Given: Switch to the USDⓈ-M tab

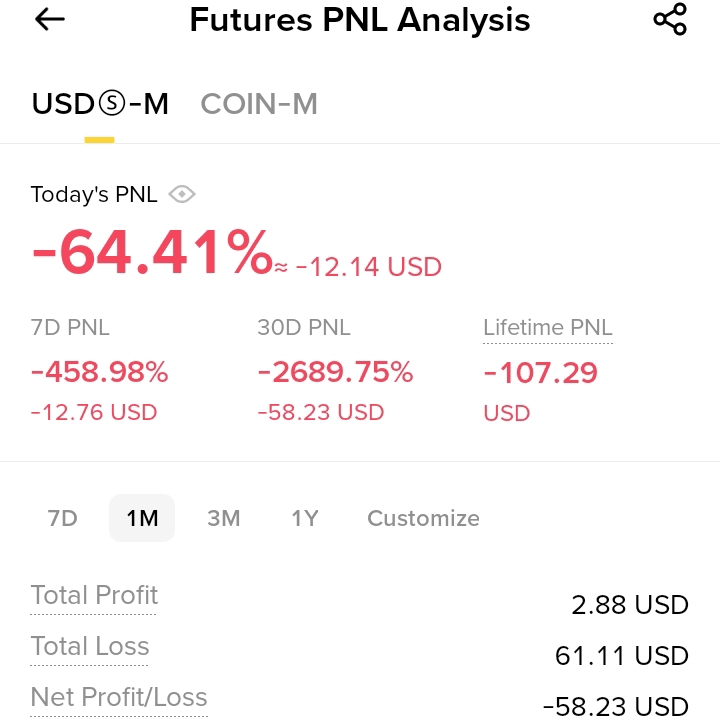Looking at the screenshot, I should coord(100,104).
